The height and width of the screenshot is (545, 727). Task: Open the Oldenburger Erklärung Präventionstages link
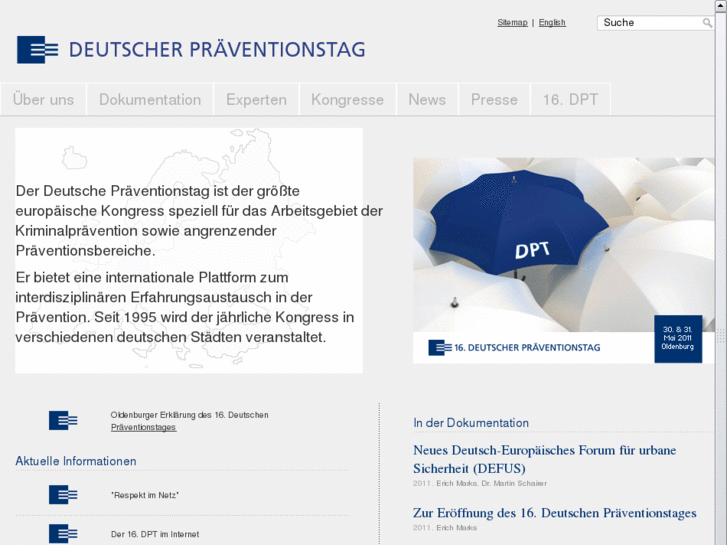[190, 421]
